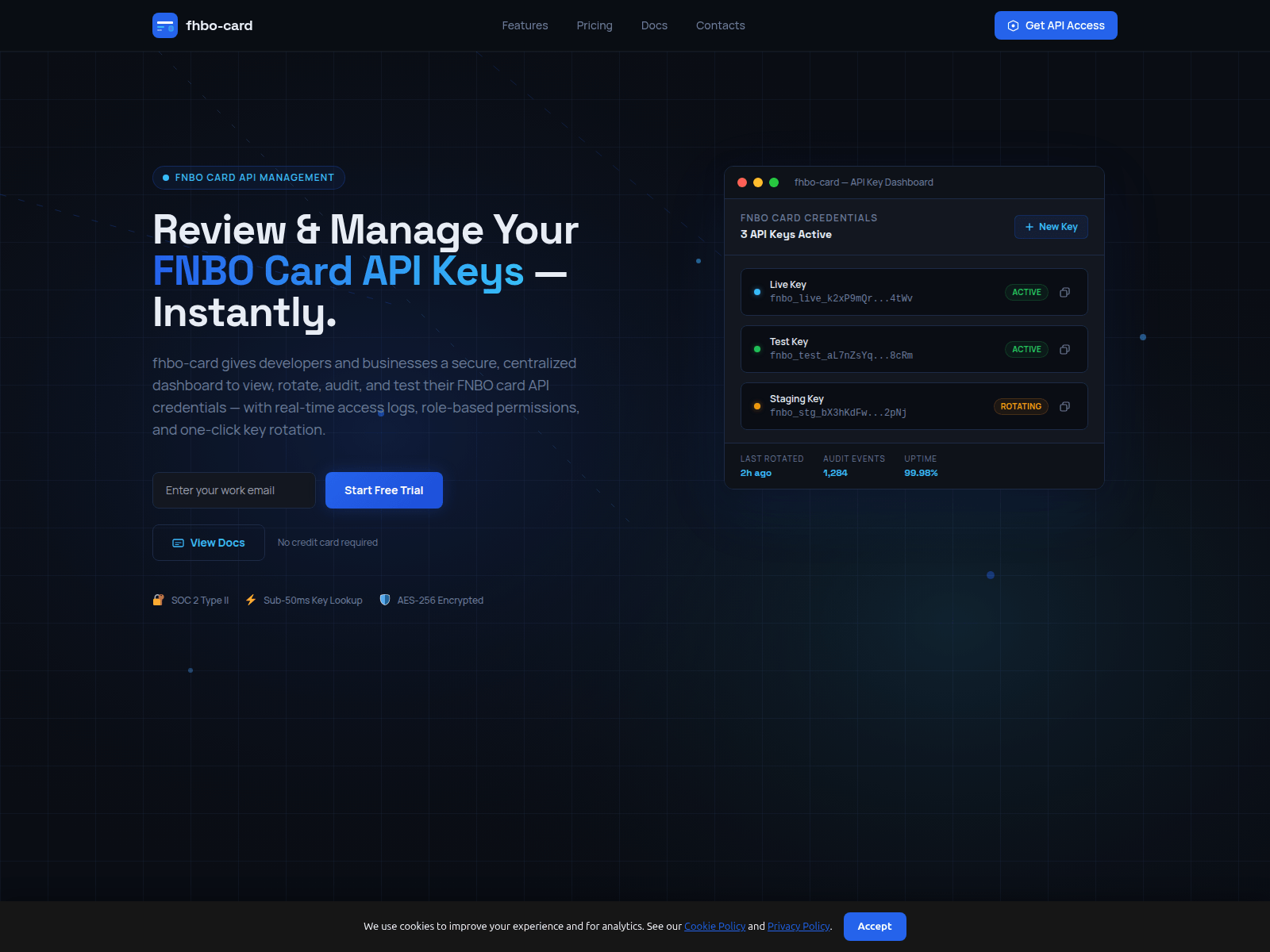The height and width of the screenshot is (952, 1270).
Task: Click the ROTATING badge on Staging Key
Action: pos(1021,406)
